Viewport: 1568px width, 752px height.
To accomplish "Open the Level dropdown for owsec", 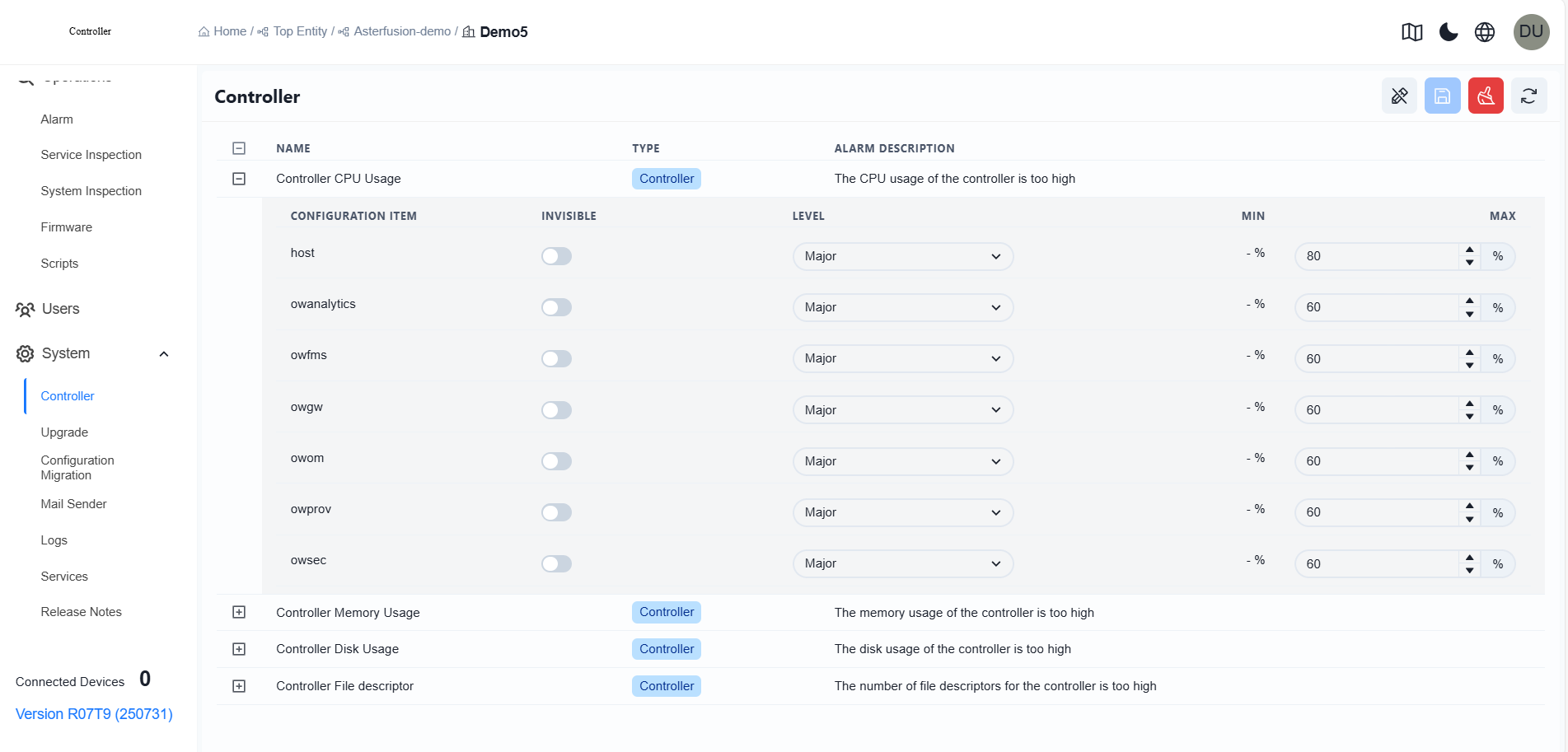I will pyautogui.click(x=903, y=563).
